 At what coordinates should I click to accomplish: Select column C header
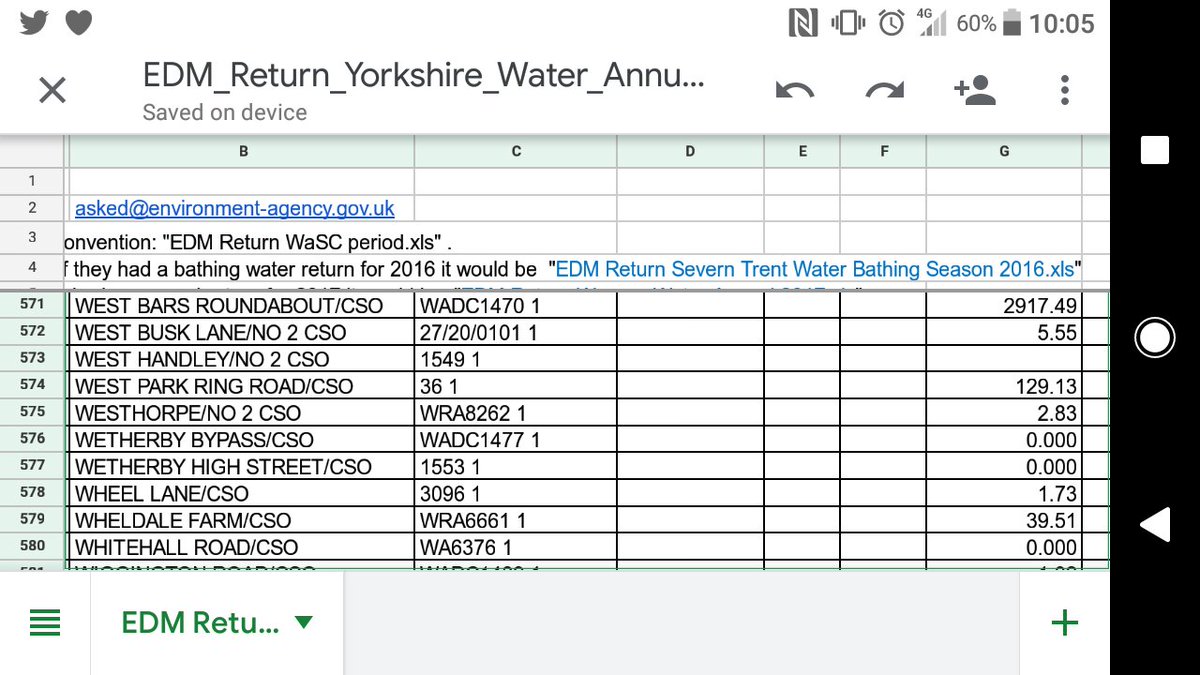pos(516,152)
